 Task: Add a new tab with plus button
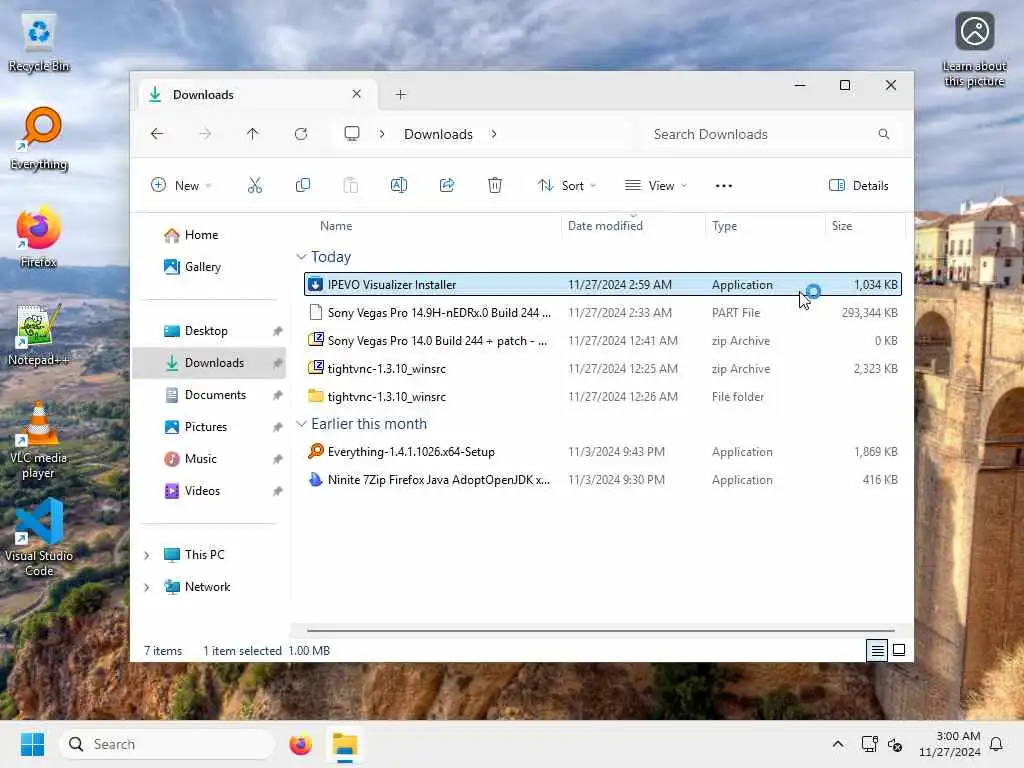(400, 95)
